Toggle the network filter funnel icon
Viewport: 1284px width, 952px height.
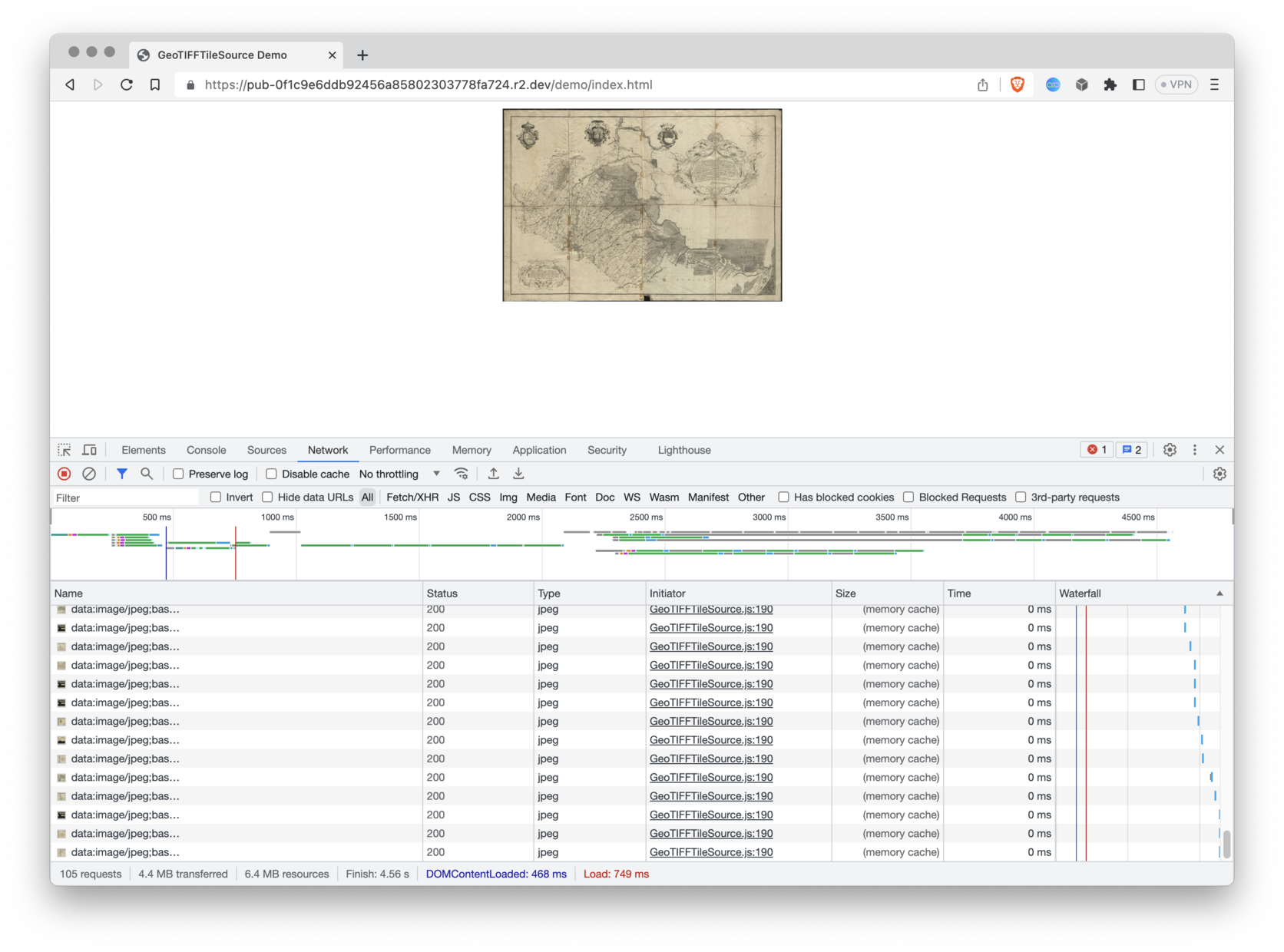click(121, 474)
